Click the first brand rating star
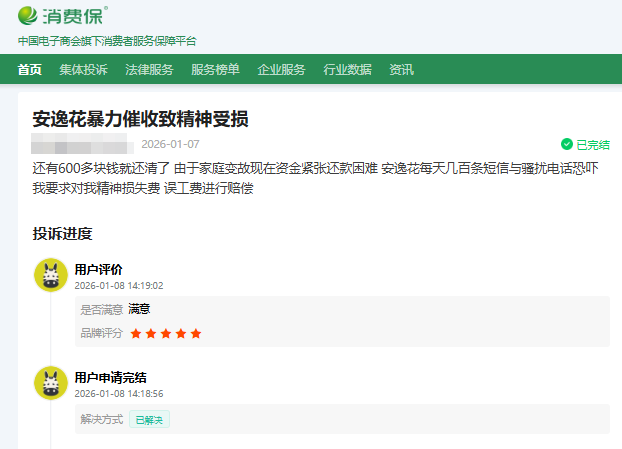The width and height of the screenshot is (622, 449). (136, 333)
